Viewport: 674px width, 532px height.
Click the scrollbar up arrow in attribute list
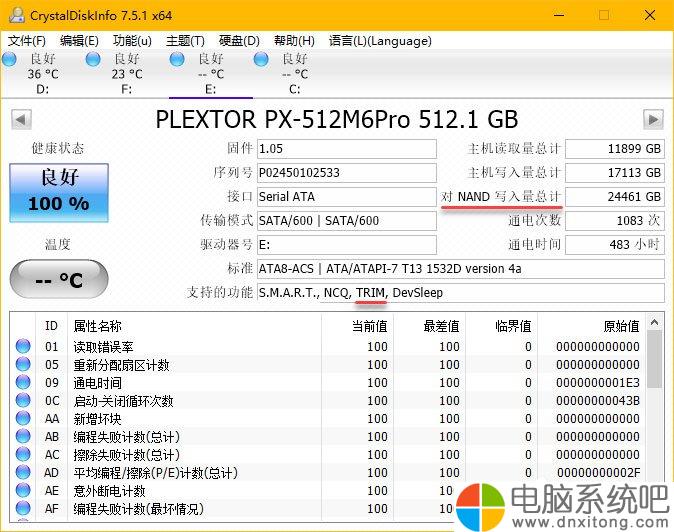[655, 322]
